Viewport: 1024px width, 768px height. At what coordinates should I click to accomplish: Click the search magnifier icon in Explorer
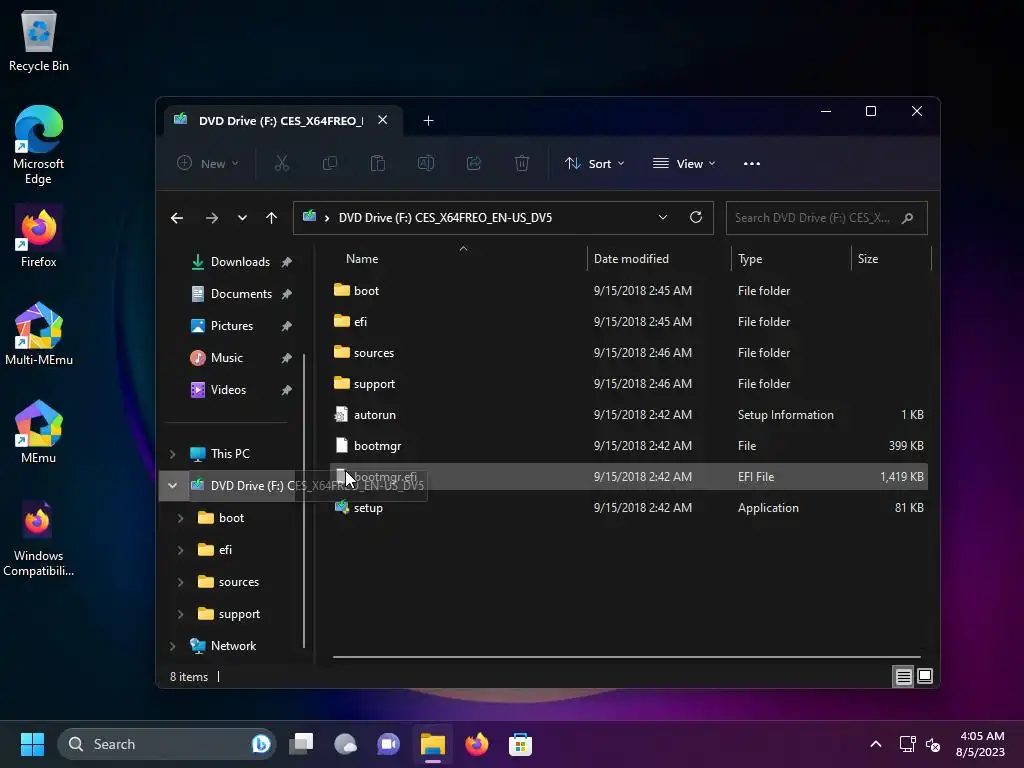click(908, 218)
